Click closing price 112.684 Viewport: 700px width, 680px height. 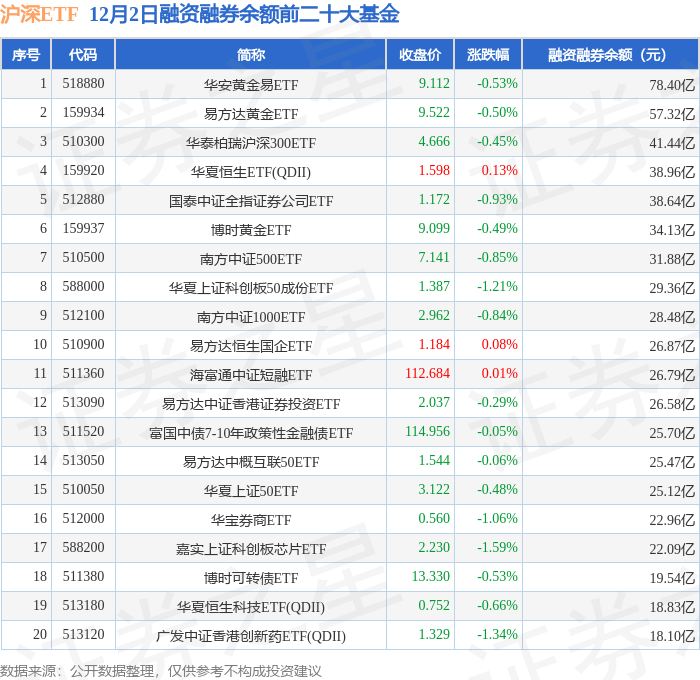tap(427, 374)
